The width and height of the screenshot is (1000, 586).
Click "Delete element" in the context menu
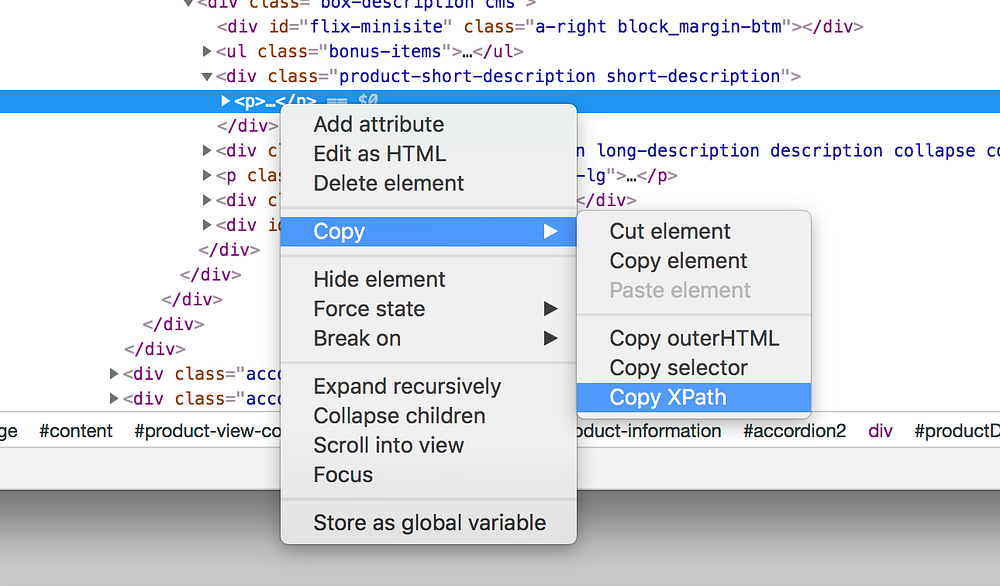pos(388,183)
